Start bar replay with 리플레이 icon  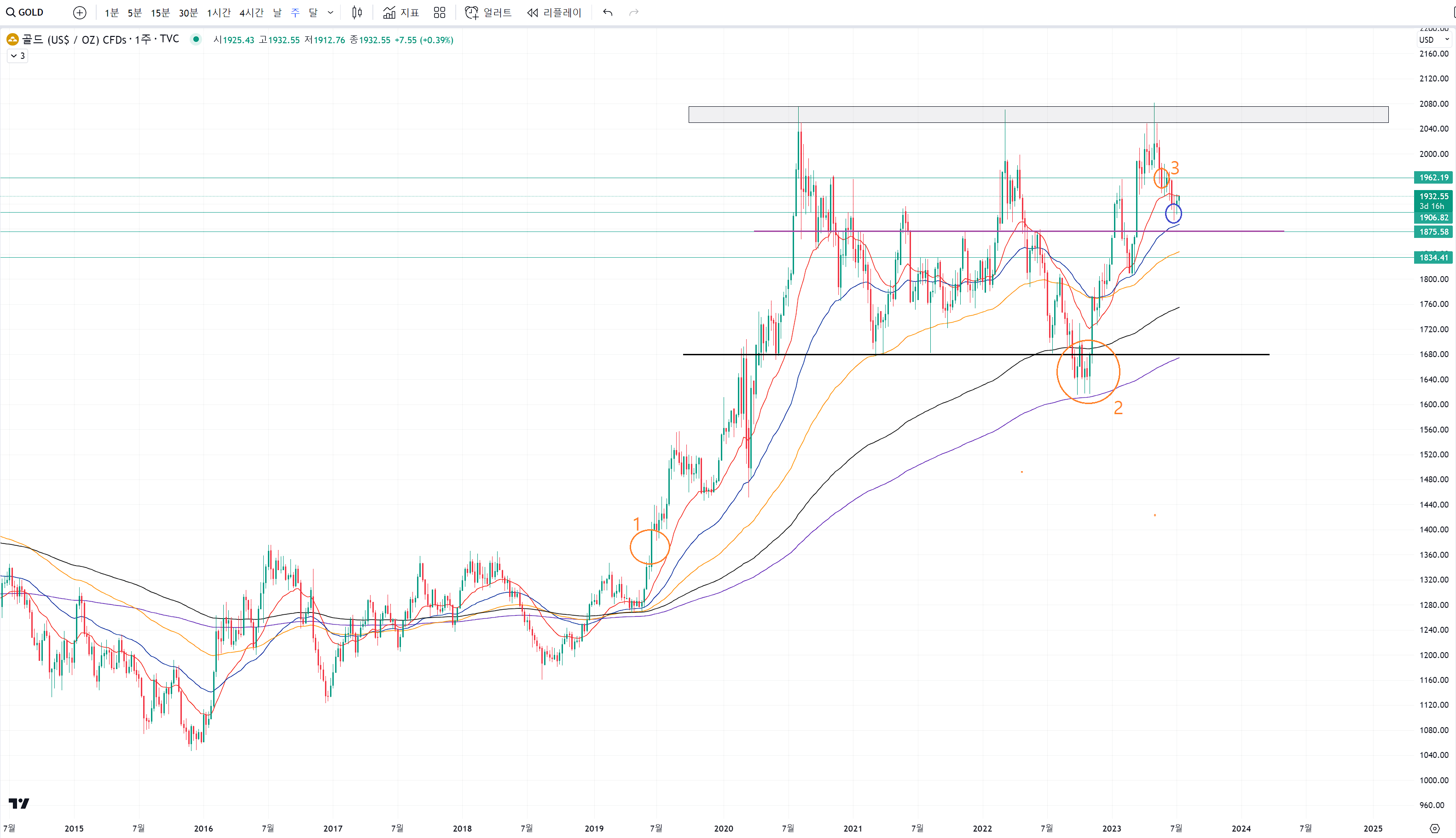533,13
